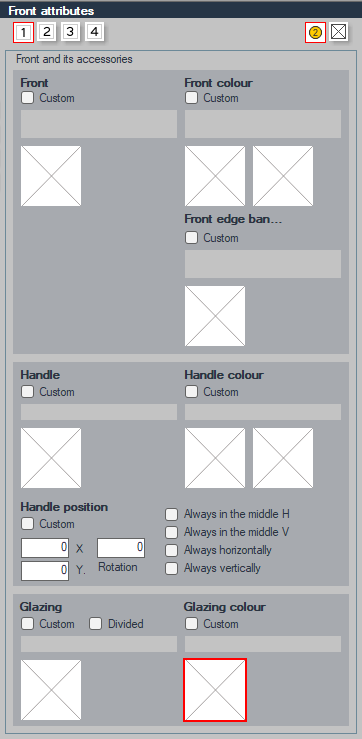Tick the Divided glazing checkbox
The width and height of the screenshot is (362, 739).
pyautogui.click(x=96, y=624)
